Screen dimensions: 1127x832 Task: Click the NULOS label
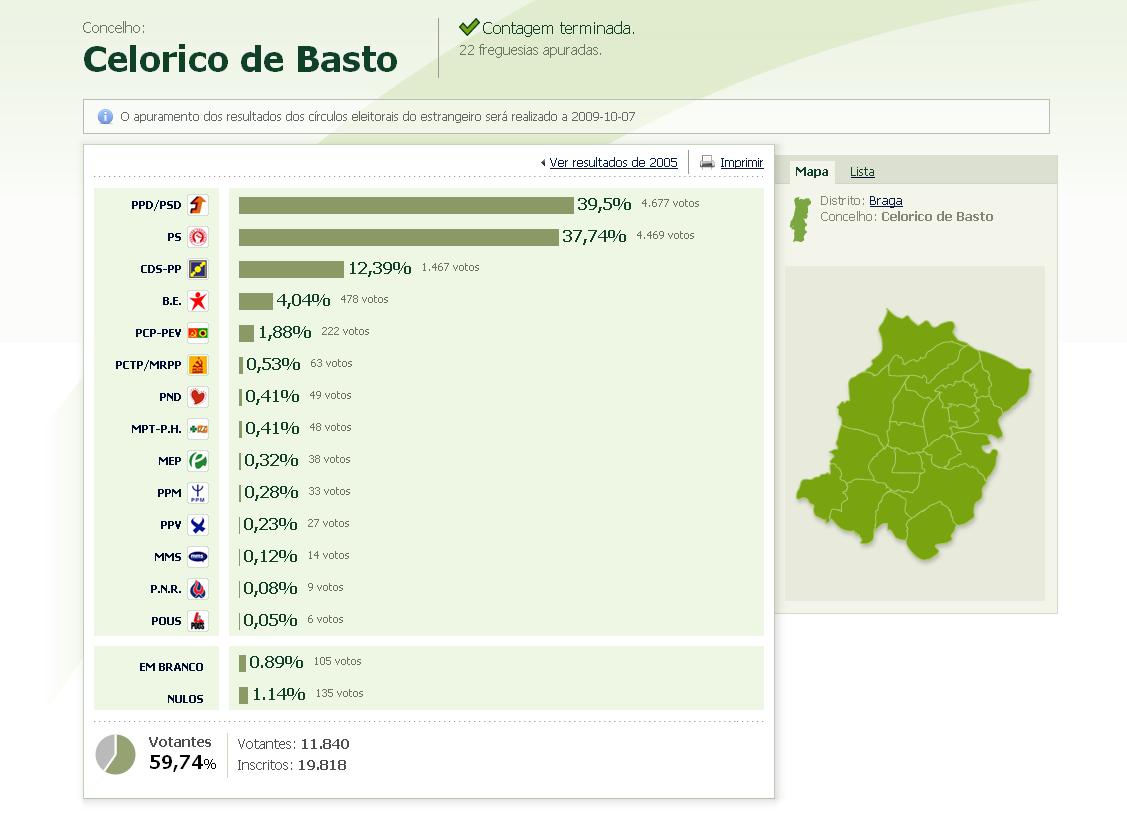[x=185, y=699]
